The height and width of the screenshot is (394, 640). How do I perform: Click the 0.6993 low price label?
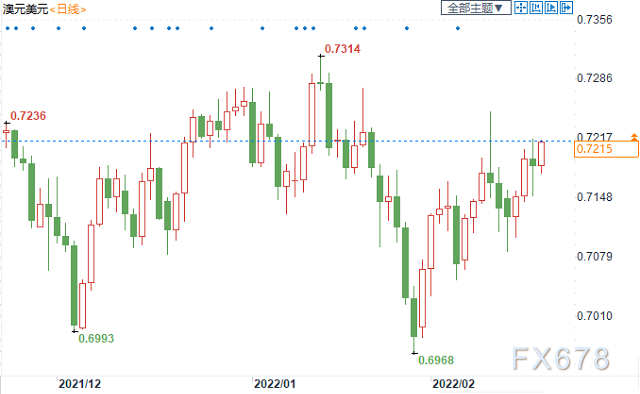96,338
